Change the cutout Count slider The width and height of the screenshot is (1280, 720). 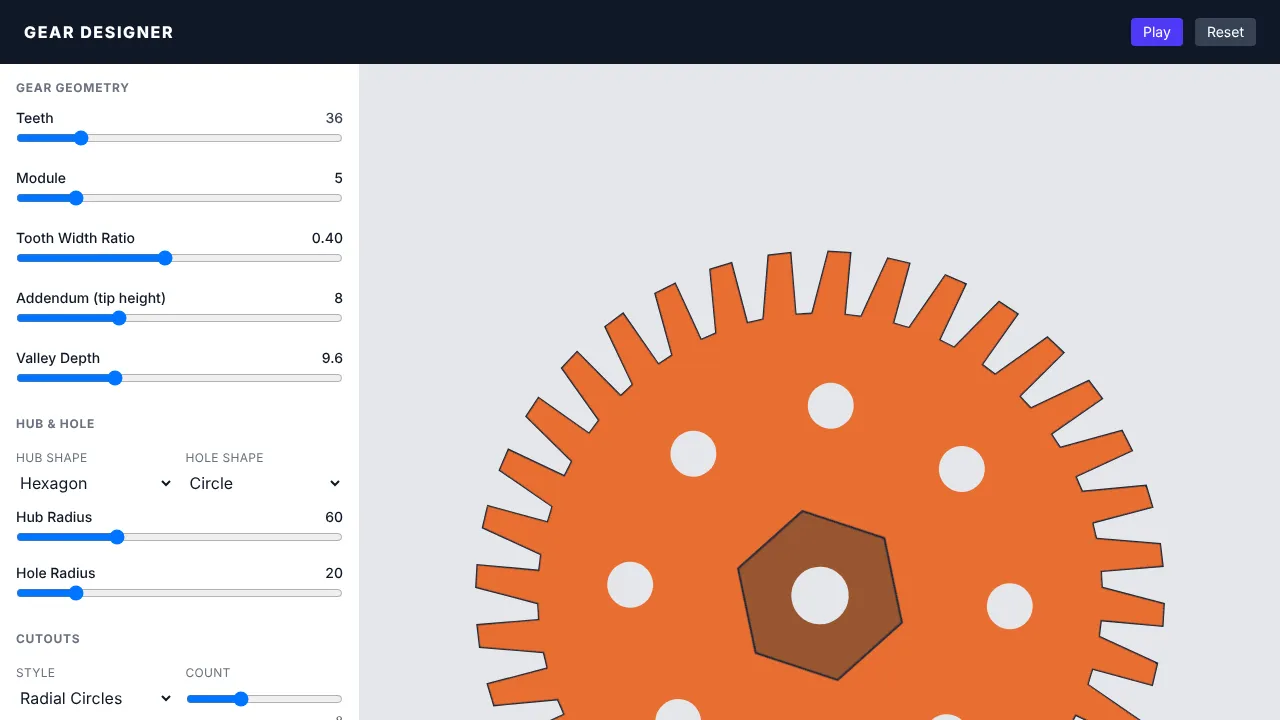pos(264,699)
